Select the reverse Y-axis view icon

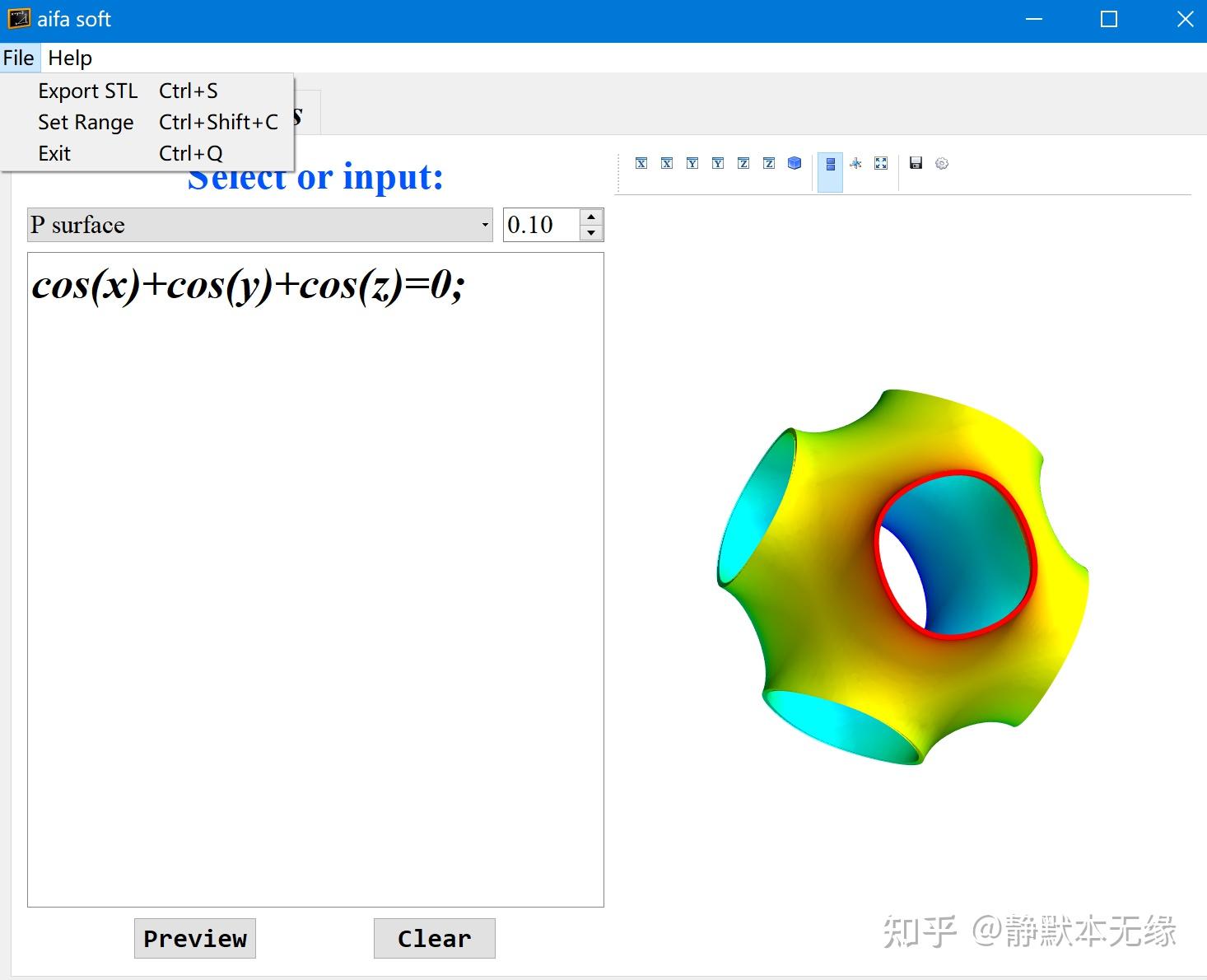click(x=717, y=163)
